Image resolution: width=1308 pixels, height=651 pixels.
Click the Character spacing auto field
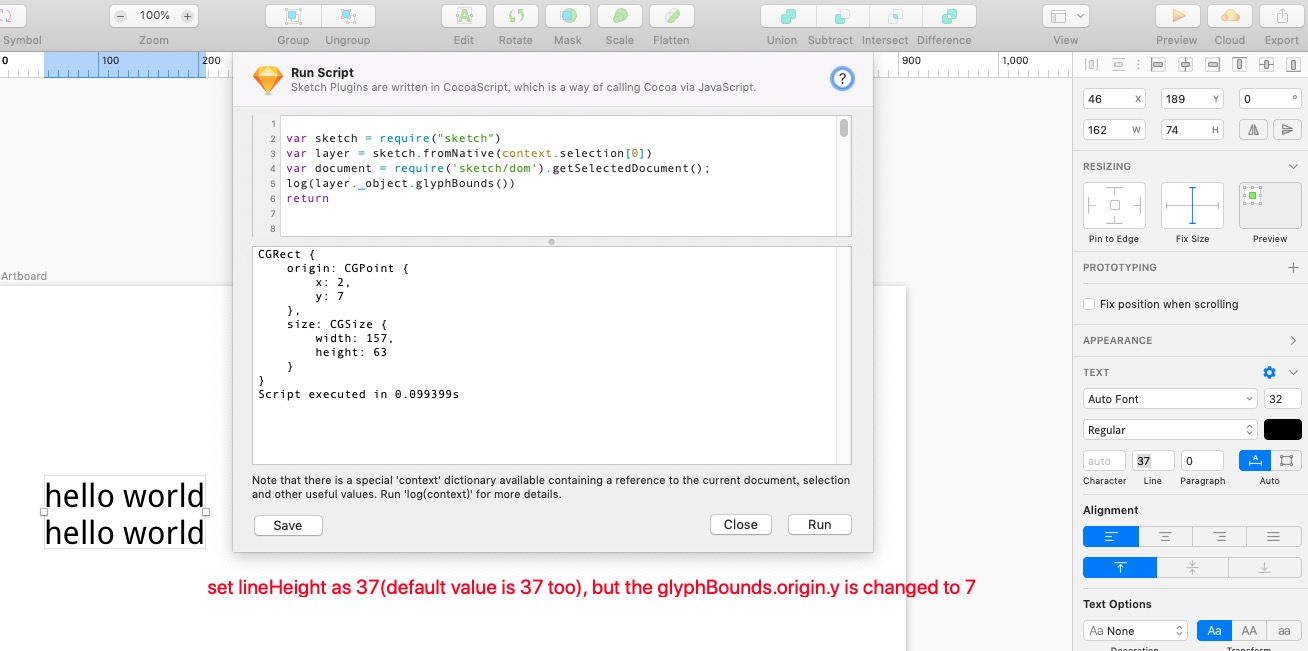coord(1104,461)
